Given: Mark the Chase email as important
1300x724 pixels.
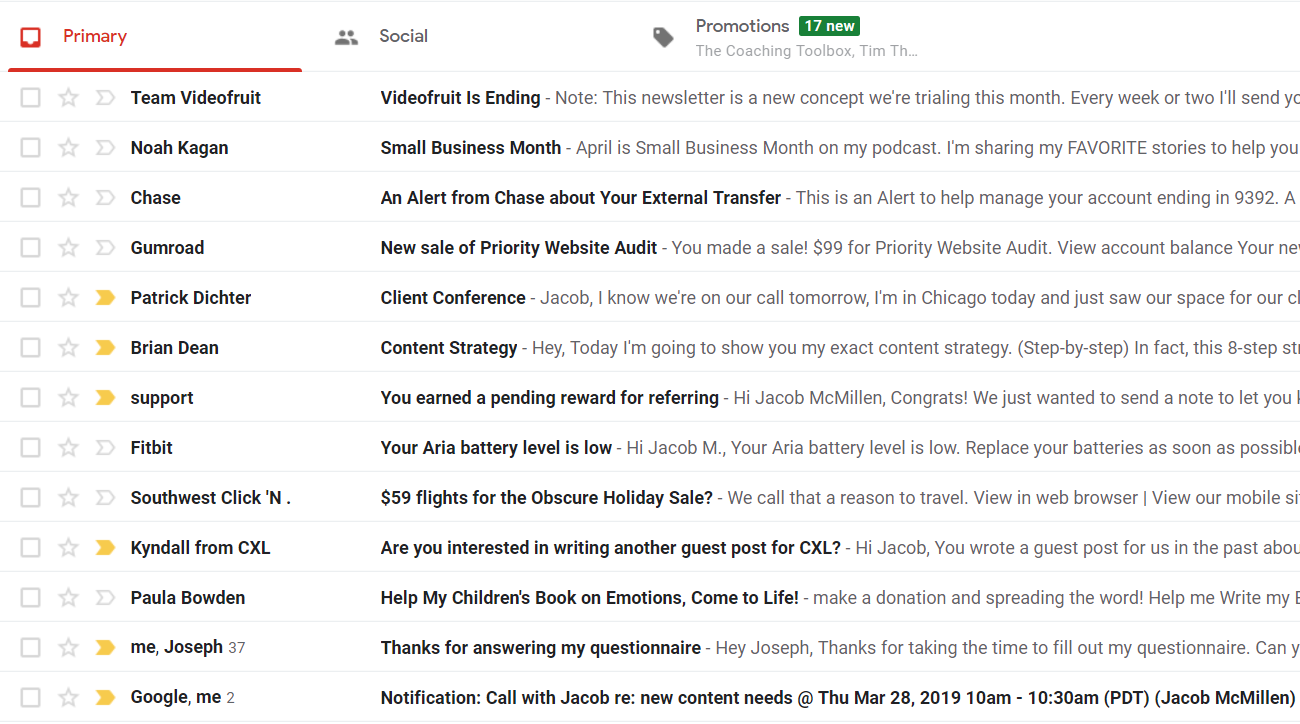Looking at the screenshot, I should (105, 197).
